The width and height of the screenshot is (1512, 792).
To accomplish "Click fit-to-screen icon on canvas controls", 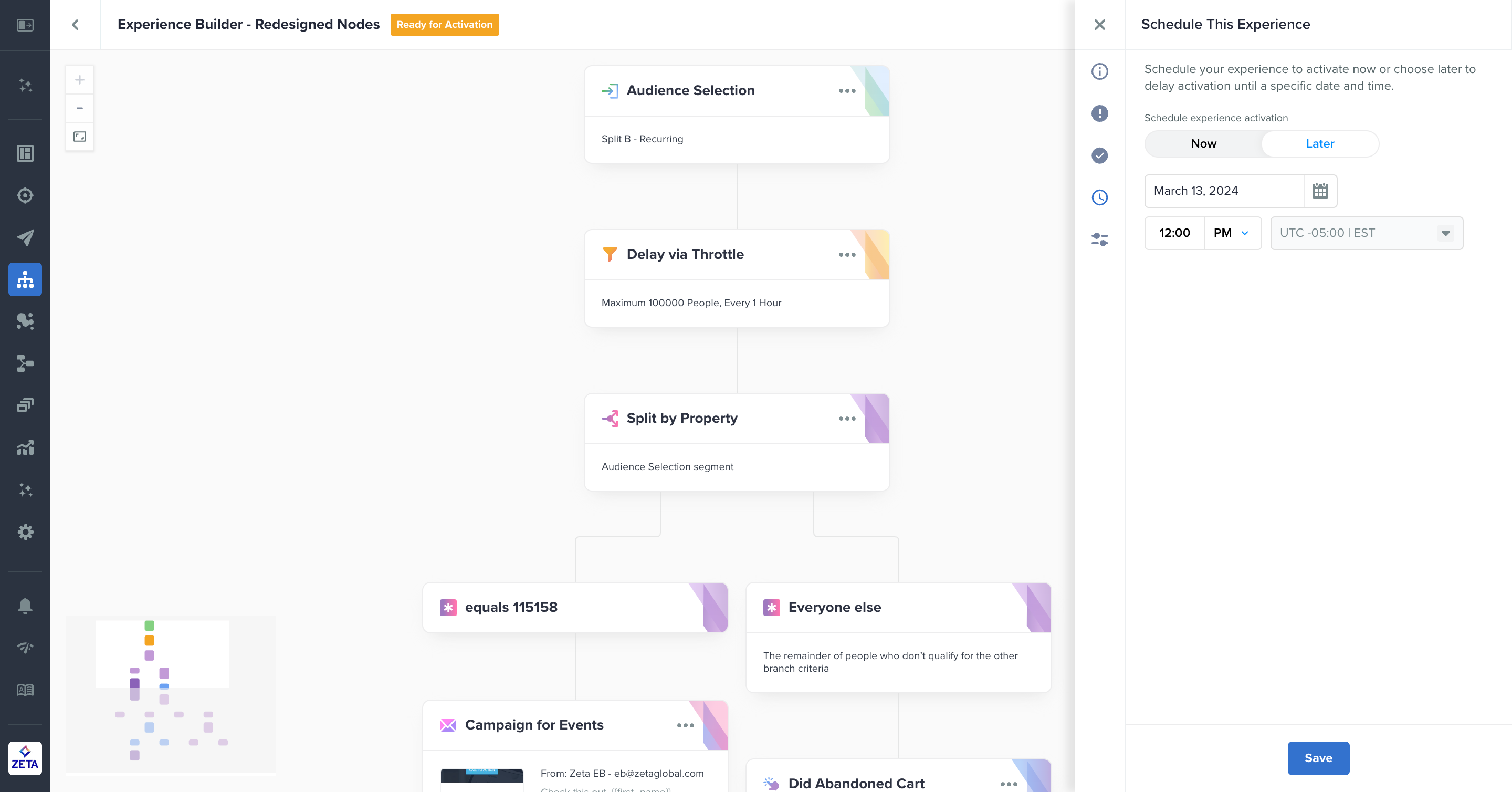I will pyautogui.click(x=80, y=137).
